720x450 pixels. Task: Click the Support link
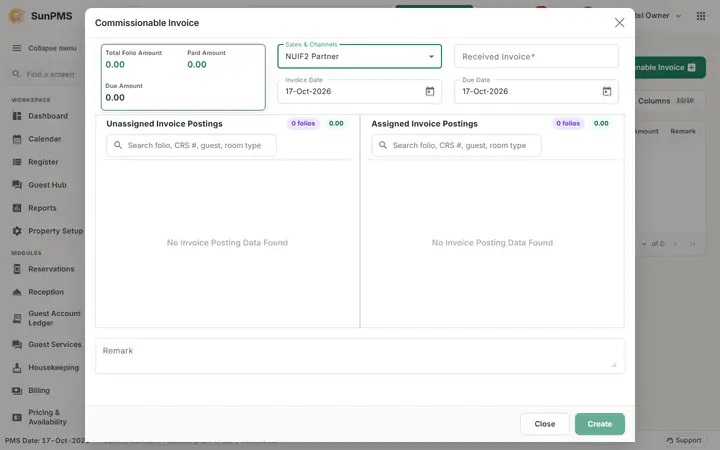point(684,440)
